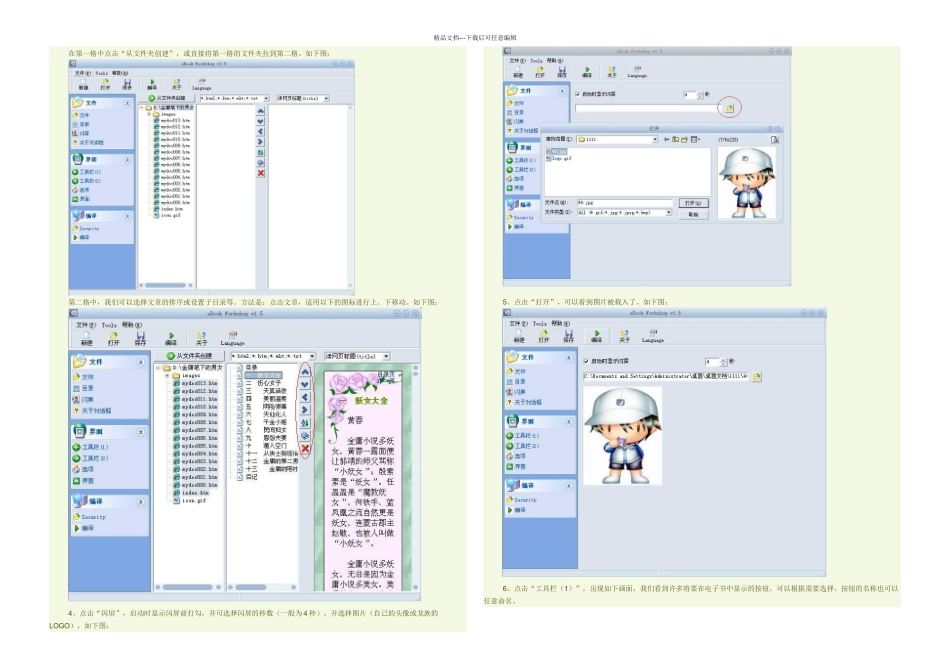Open 文件类型 dropdown in 打开 dialog
The width and height of the screenshot is (950, 672).
point(669,213)
